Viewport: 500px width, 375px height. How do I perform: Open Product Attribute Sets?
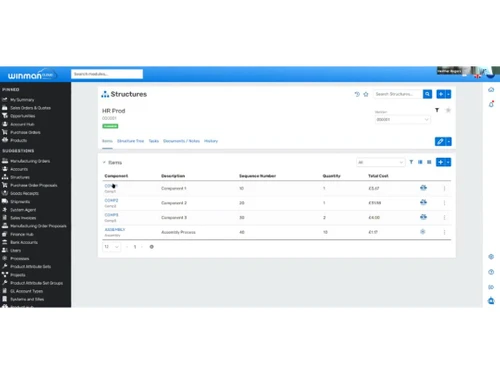(31, 267)
